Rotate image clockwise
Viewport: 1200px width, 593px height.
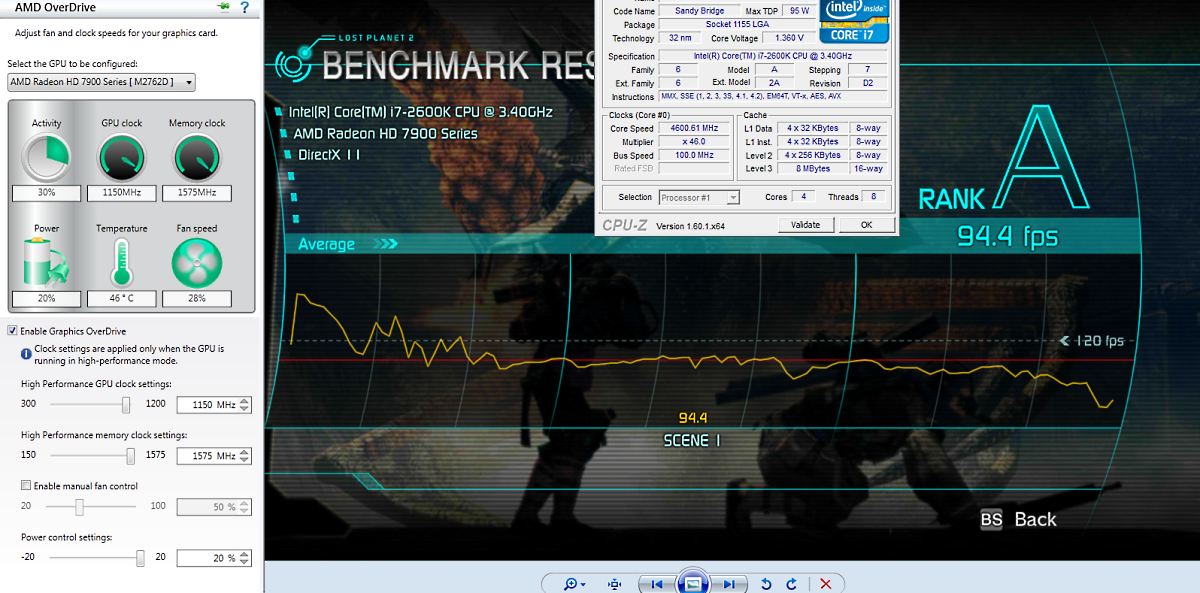click(792, 584)
